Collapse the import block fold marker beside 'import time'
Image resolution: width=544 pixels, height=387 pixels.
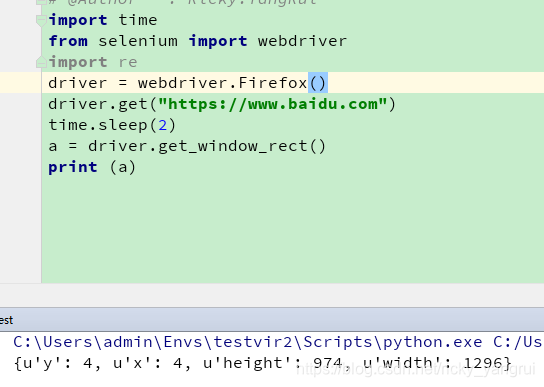coord(41,21)
